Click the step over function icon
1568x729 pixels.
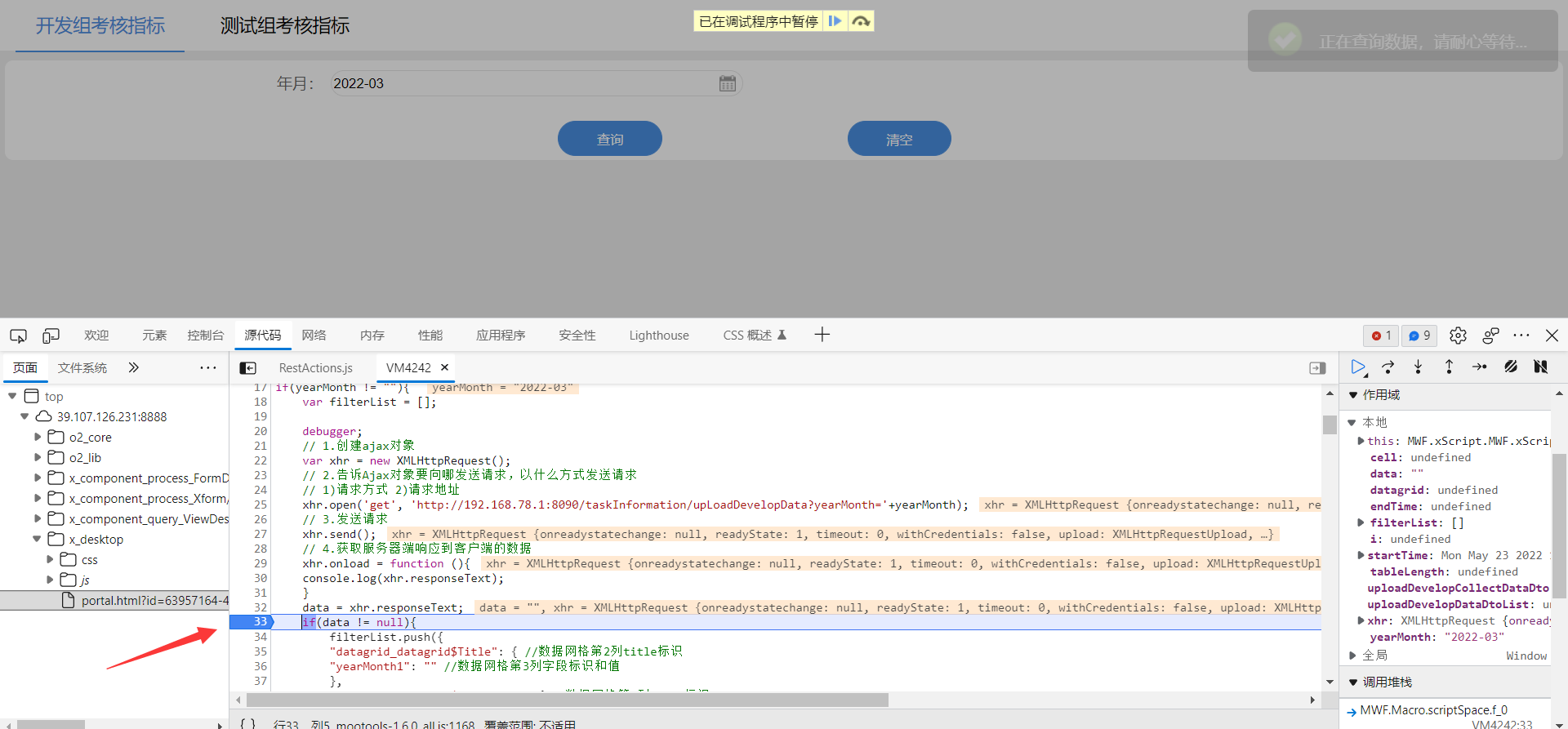pyautogui.click(x=1388, y=367)
